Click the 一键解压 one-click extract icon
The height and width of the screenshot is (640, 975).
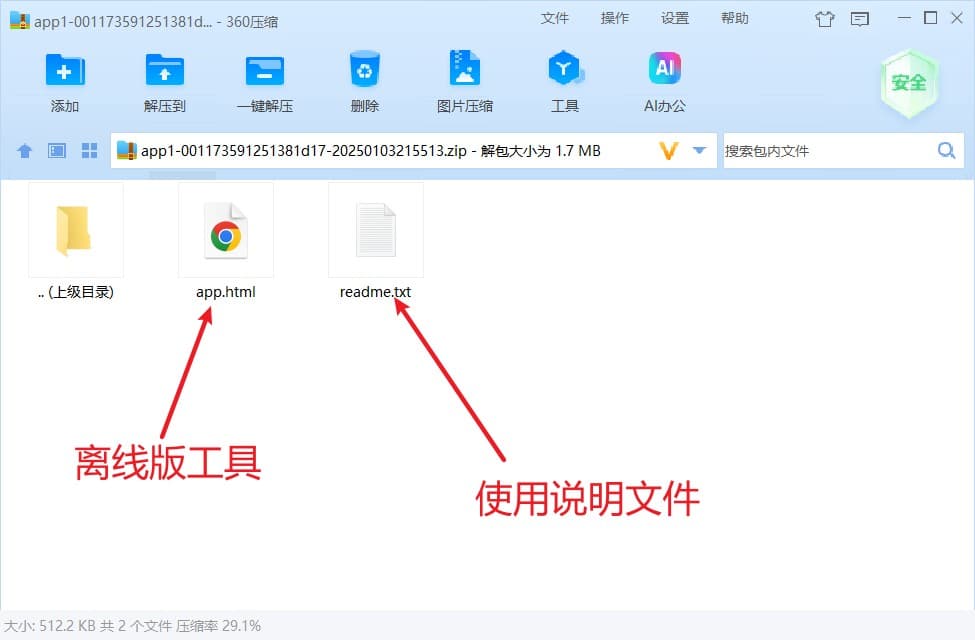[265, 70]
